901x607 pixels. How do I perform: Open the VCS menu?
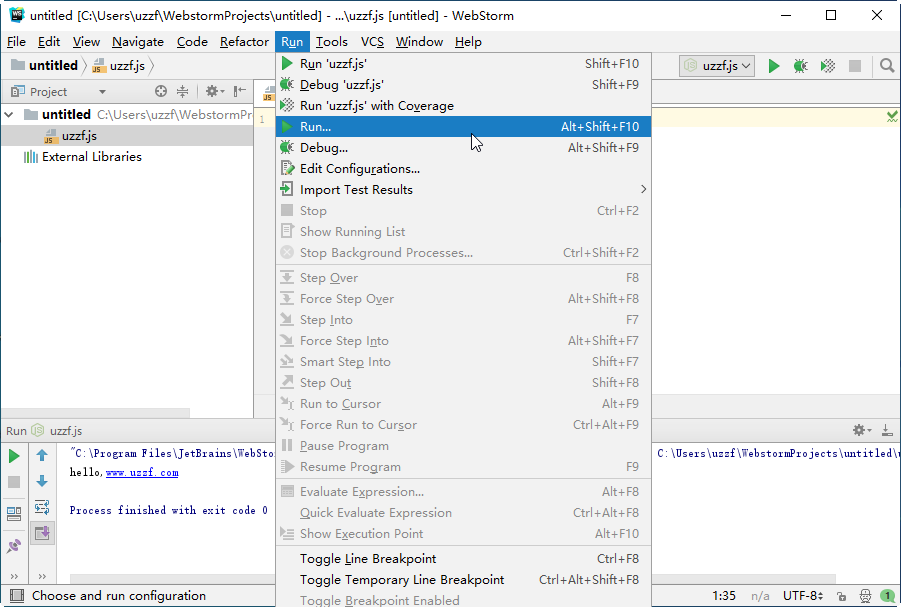372,42
